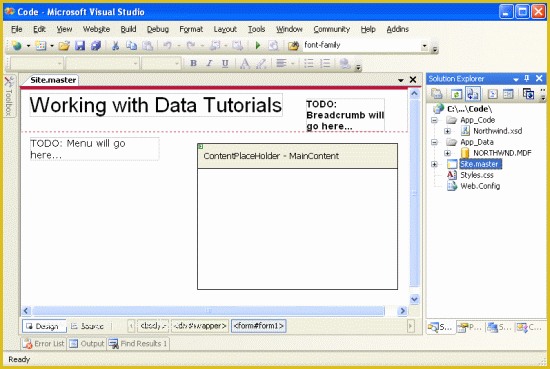Image resolution: width=550 pixels, height=369 pixels.
Task: Click the Add New Item toolbar icon
Action: (x=41, y=46)
